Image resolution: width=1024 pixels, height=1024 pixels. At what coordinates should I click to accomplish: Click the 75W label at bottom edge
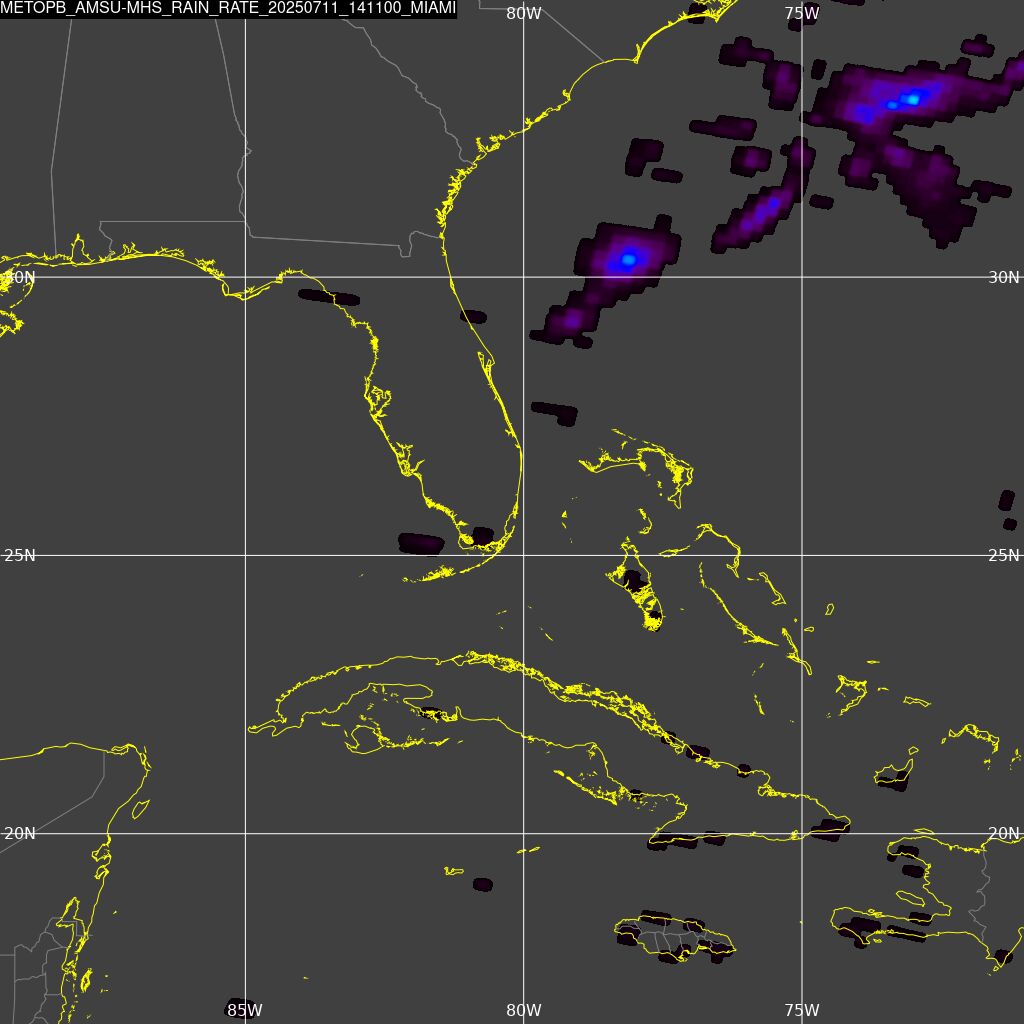click(x=802, y=1010)
